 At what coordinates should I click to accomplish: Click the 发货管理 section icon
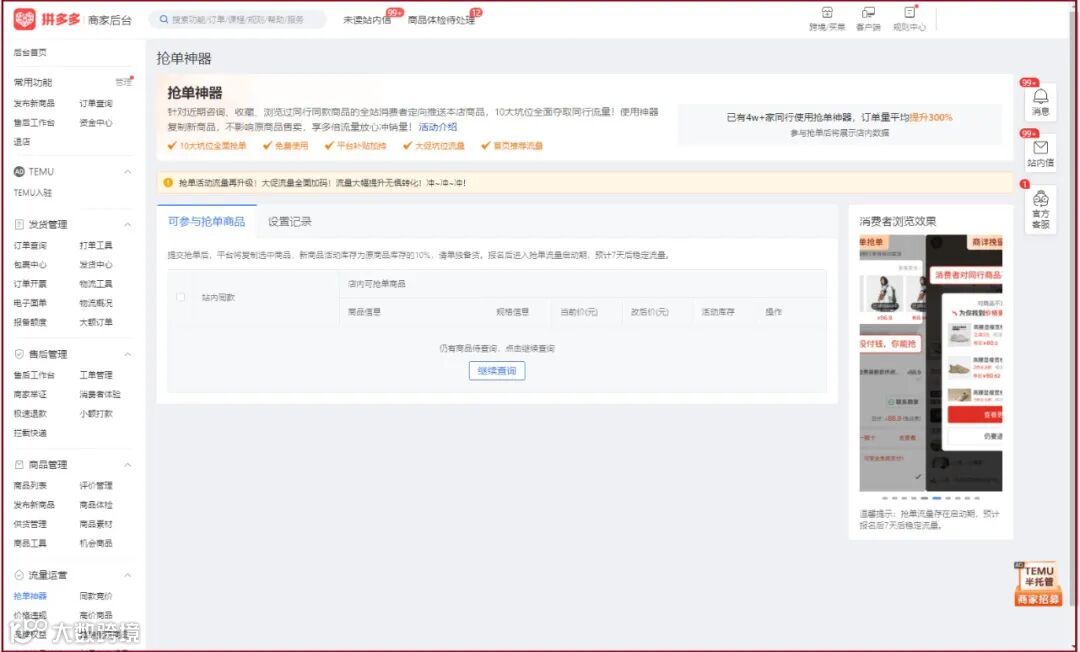click(19, 224)
